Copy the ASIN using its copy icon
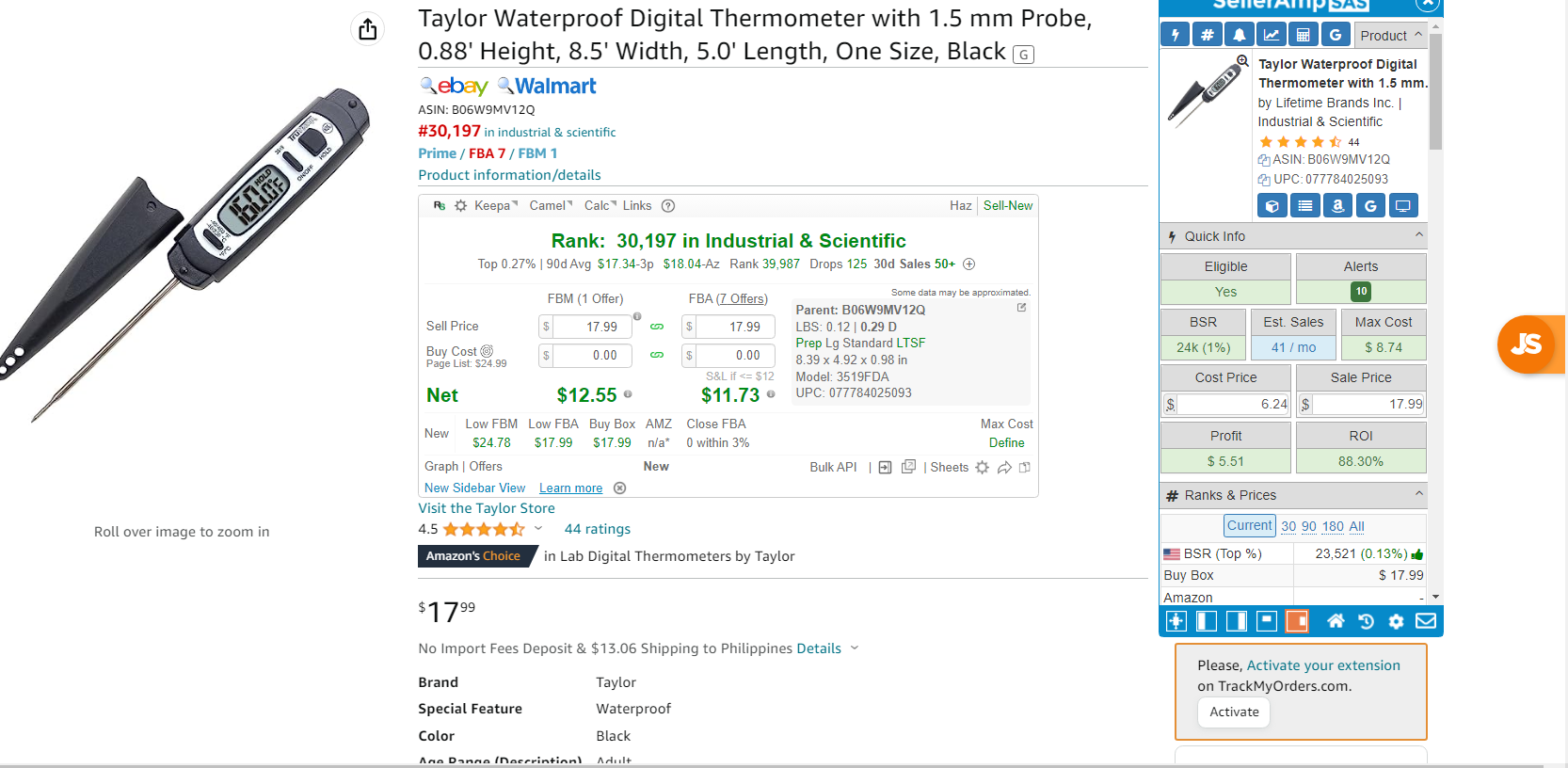The image size is (1568, 768). 1264,160
